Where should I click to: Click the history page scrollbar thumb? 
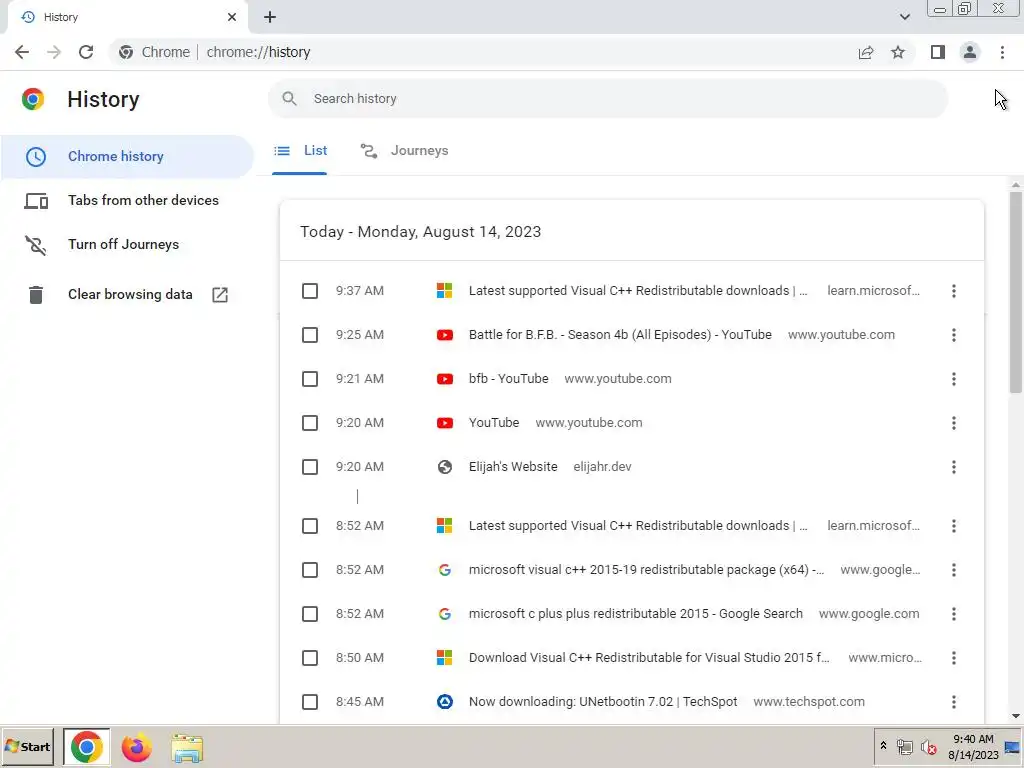(1016, 292)
